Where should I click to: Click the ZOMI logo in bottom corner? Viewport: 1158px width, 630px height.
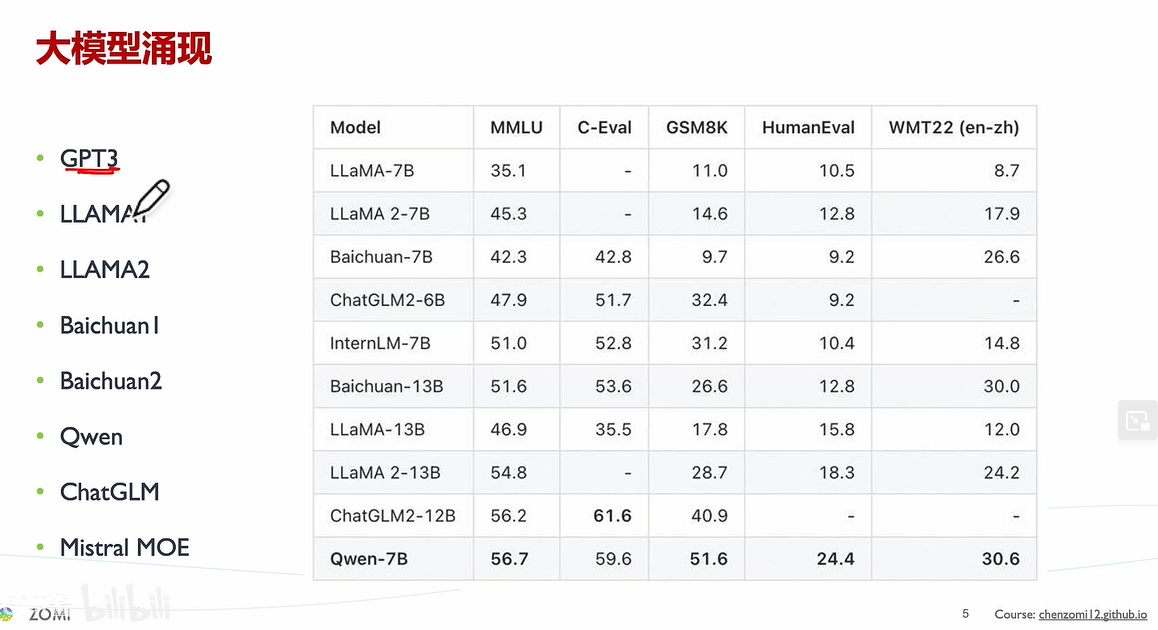pos(42,614)
